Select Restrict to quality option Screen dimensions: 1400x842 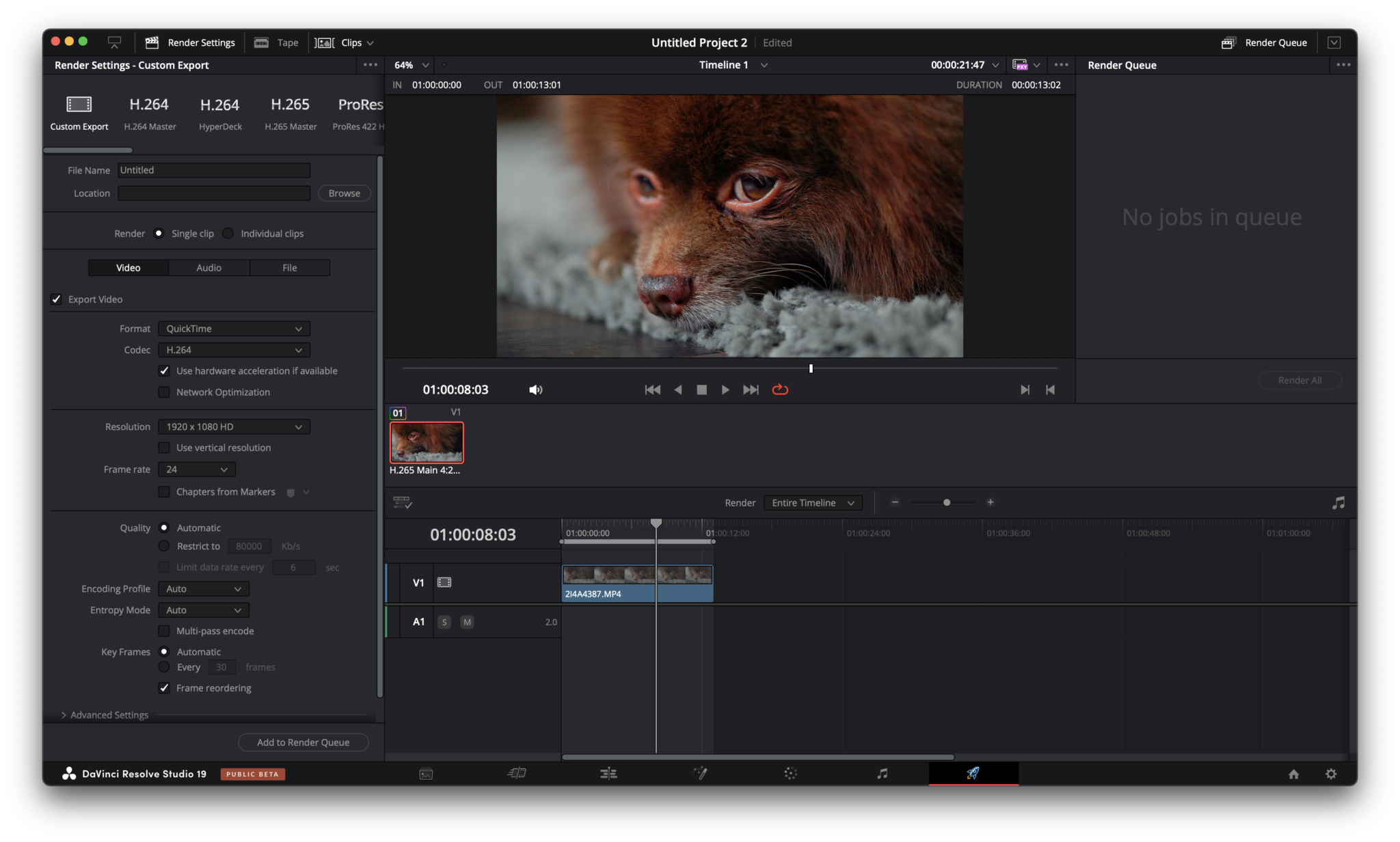[x=164, y=546]
